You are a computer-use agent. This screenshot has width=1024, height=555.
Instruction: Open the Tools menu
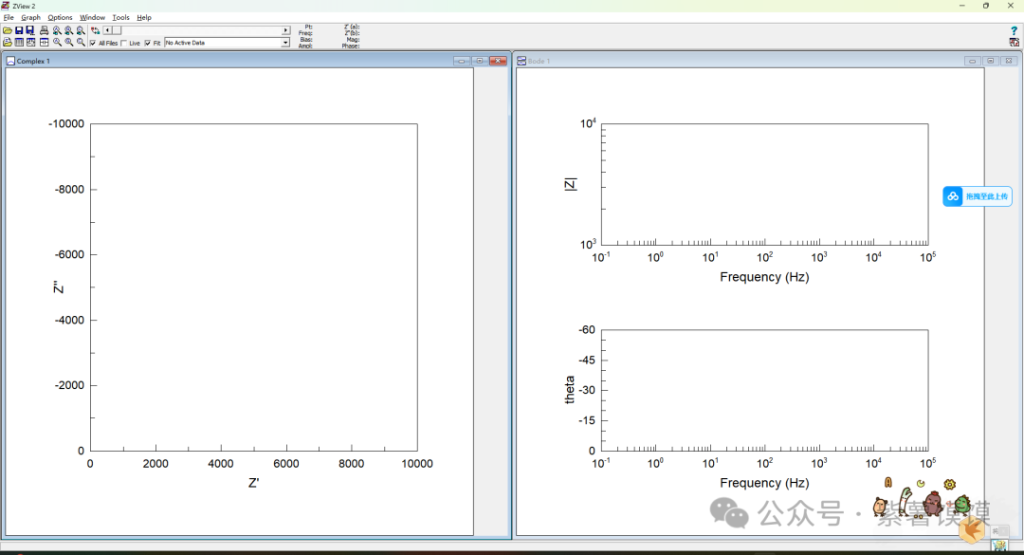[121, 18]
